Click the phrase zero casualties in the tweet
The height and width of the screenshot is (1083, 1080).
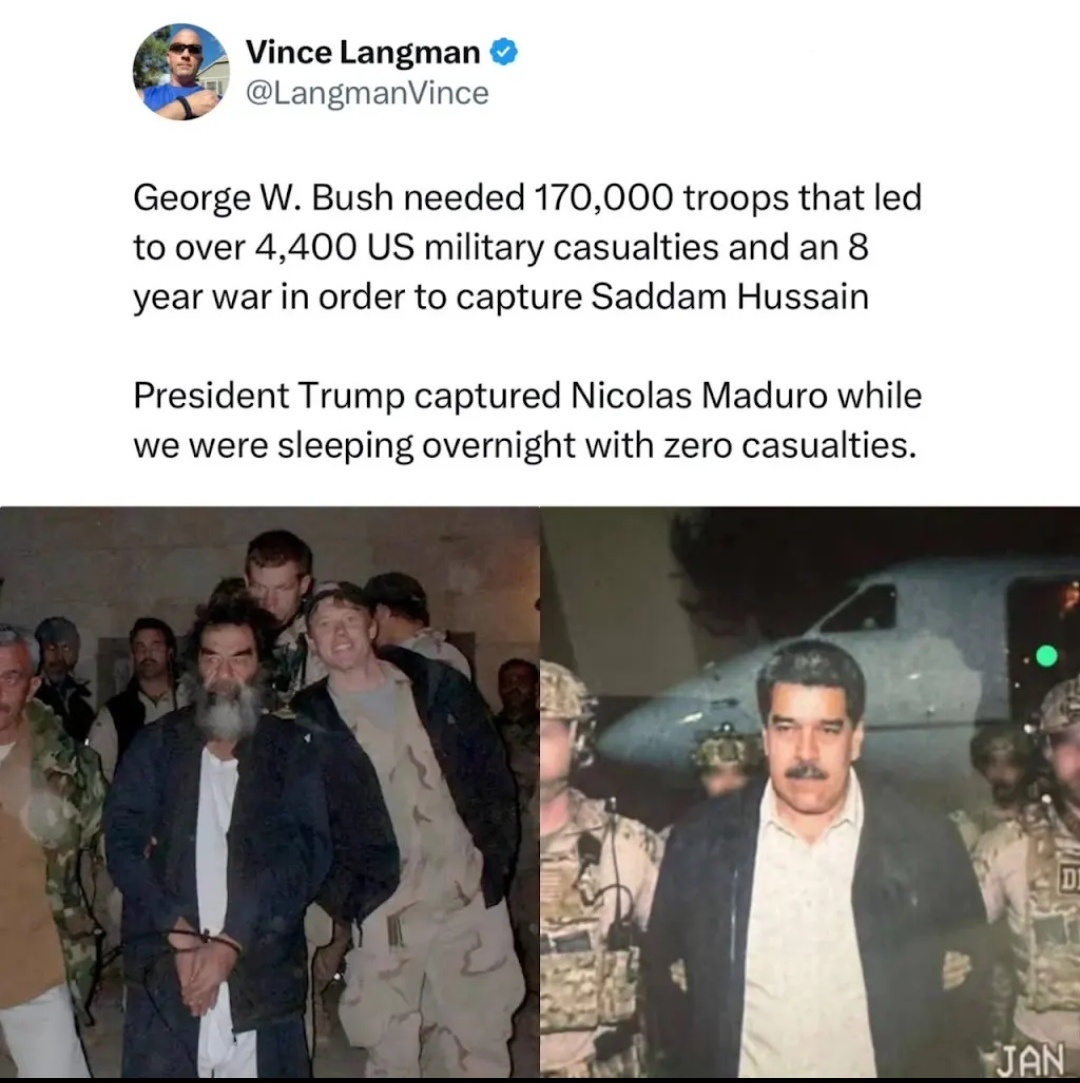point(790,446)
